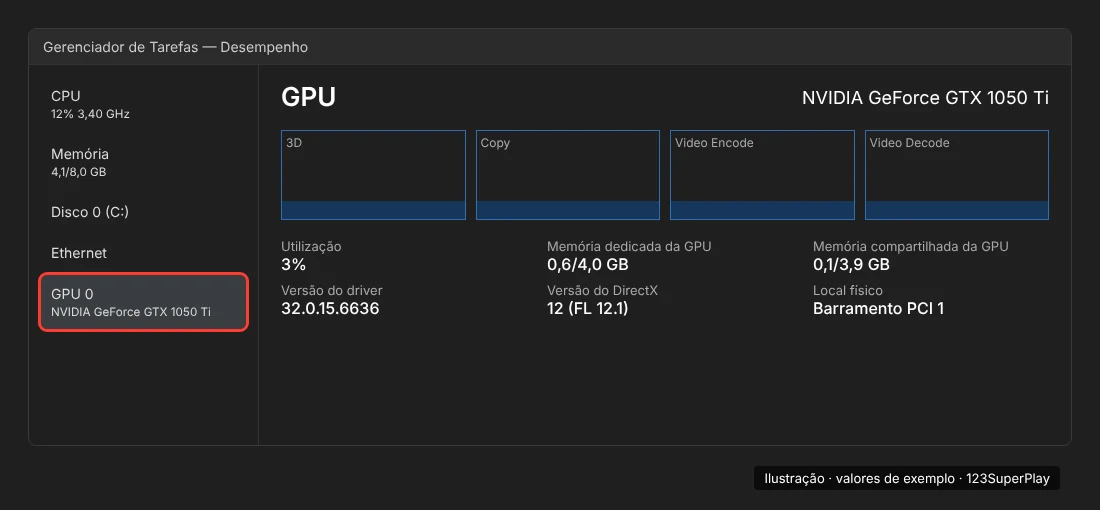Image resolution: width=1100 pixels, height=510 pixels.
Task: Click the Utilização label
Action: (x=311, y=247)
